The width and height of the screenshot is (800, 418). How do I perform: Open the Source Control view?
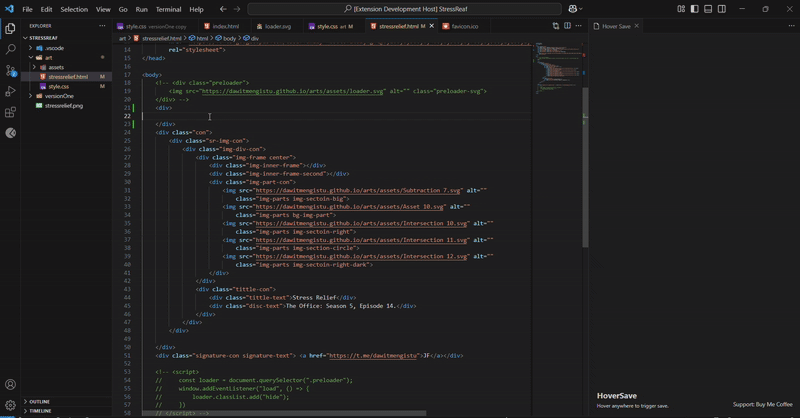click(10, 70)
